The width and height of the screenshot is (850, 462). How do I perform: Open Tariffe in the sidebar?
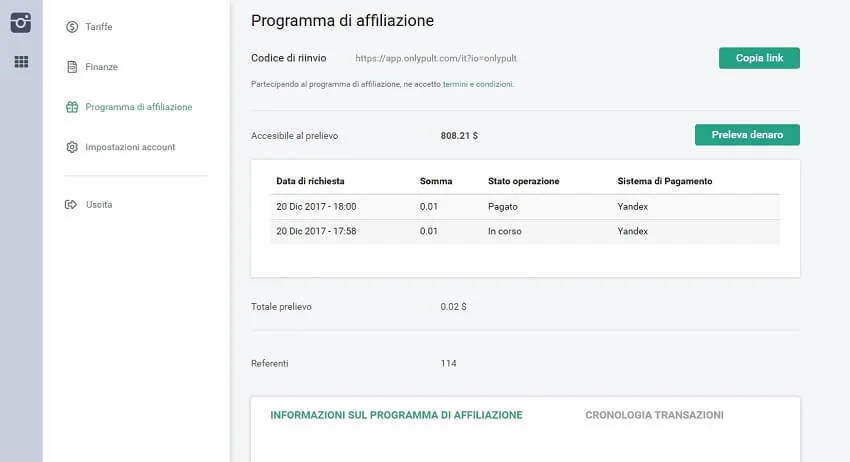[99, 27]
